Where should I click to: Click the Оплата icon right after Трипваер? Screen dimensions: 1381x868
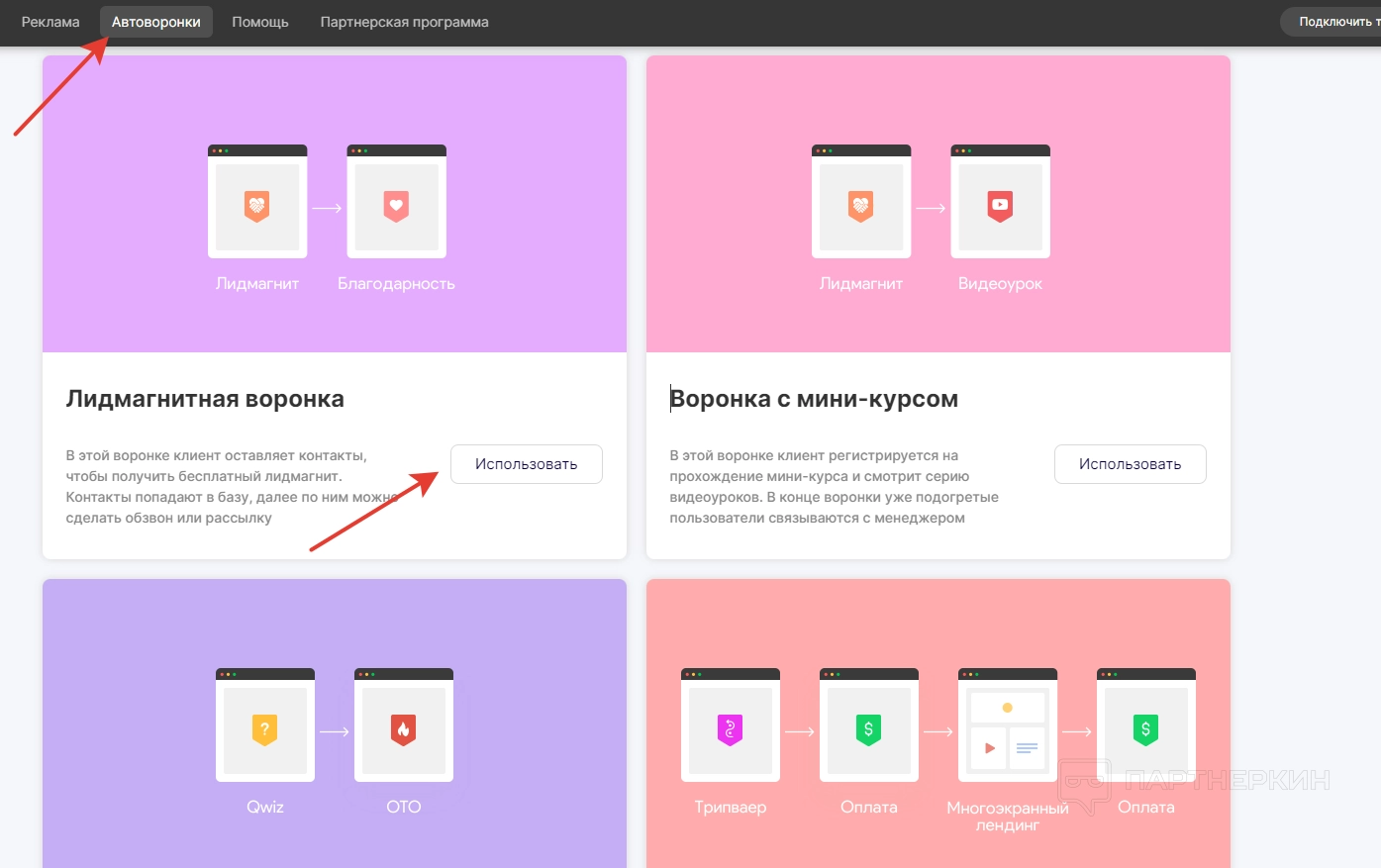pyautogui.click(x=869, y=725)
